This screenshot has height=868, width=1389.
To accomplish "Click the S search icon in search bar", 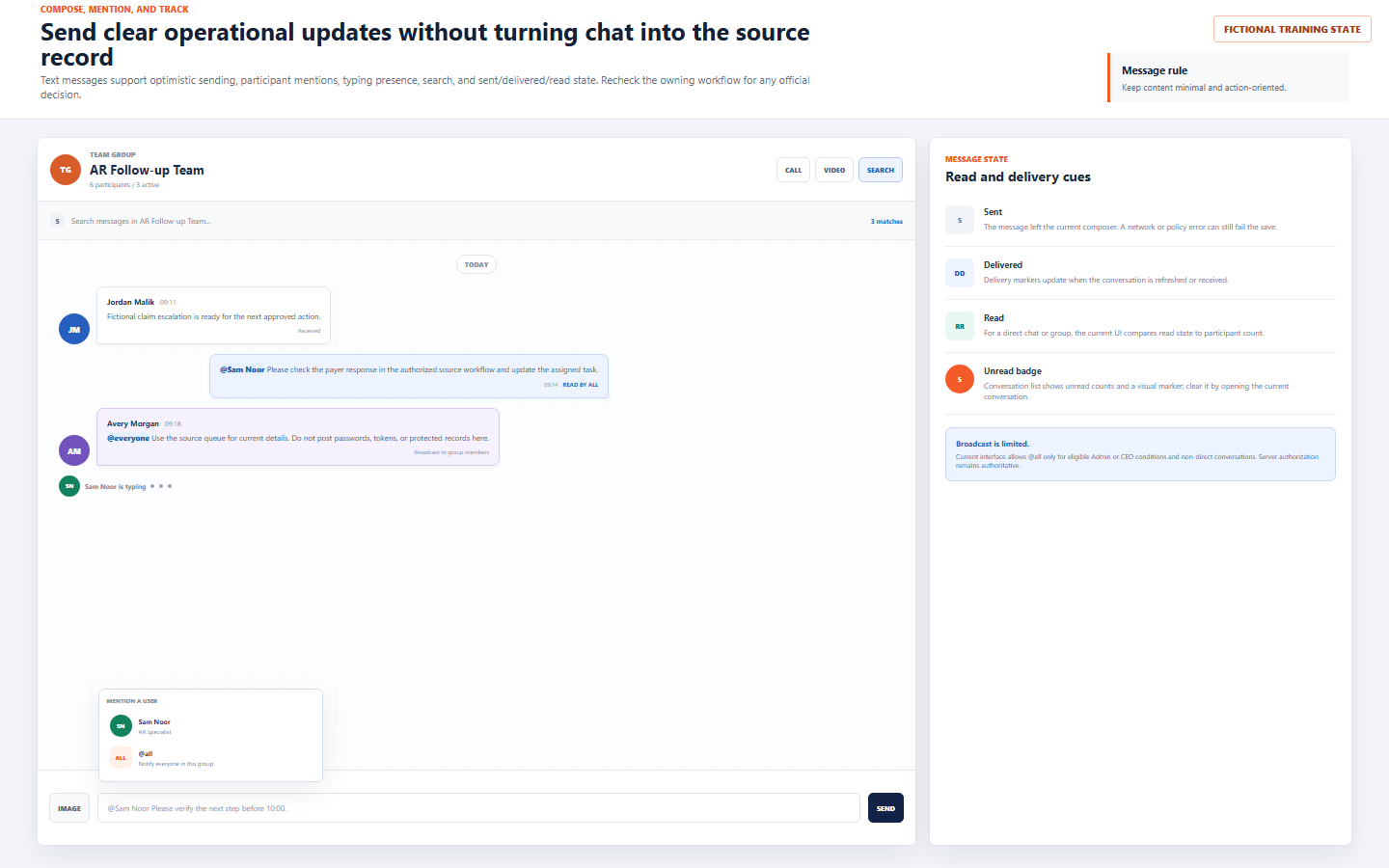I will coord(57,221).
